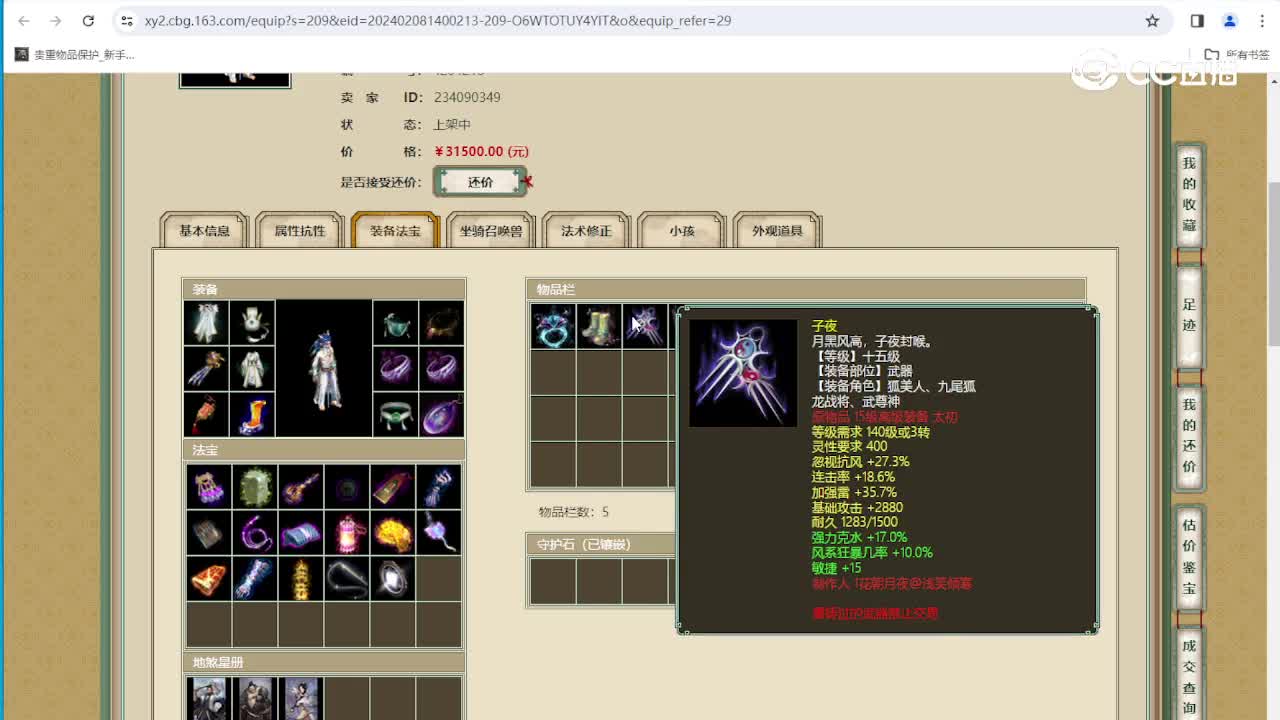This screenshot has width=1280, height=720.
Task: Click the 子夜 weapon image in tooltip
Action: pyautogui.click(x=743, y=373)
